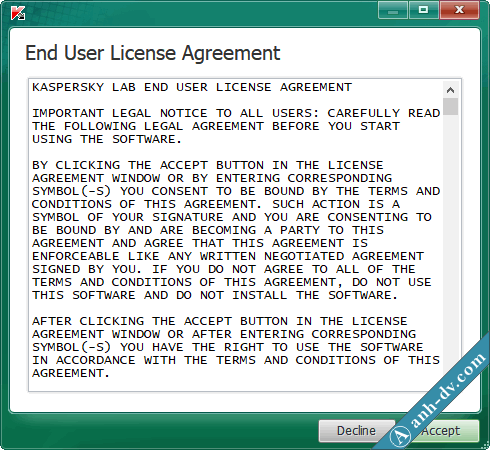Click the End User License Agreement heading
The image size is (490, 450).
point(153,53)
